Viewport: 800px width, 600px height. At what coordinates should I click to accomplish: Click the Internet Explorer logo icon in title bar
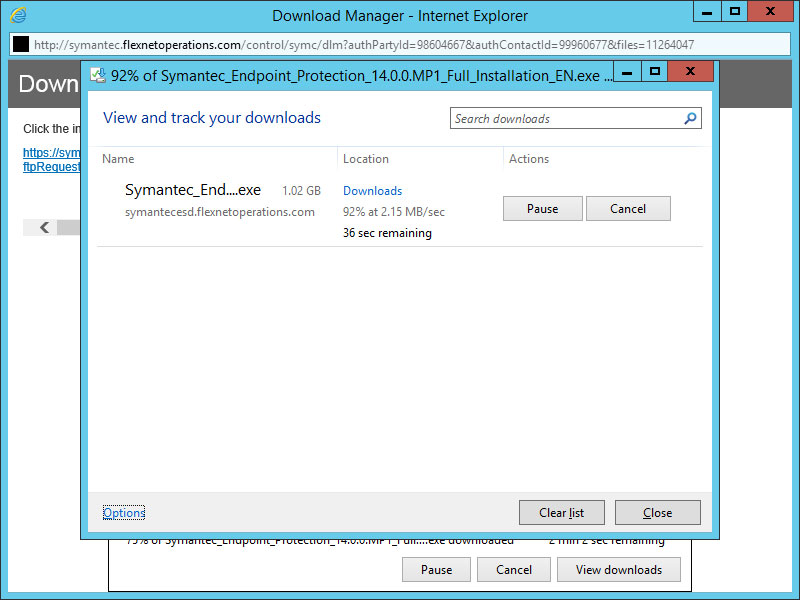(x=18, y=15)
